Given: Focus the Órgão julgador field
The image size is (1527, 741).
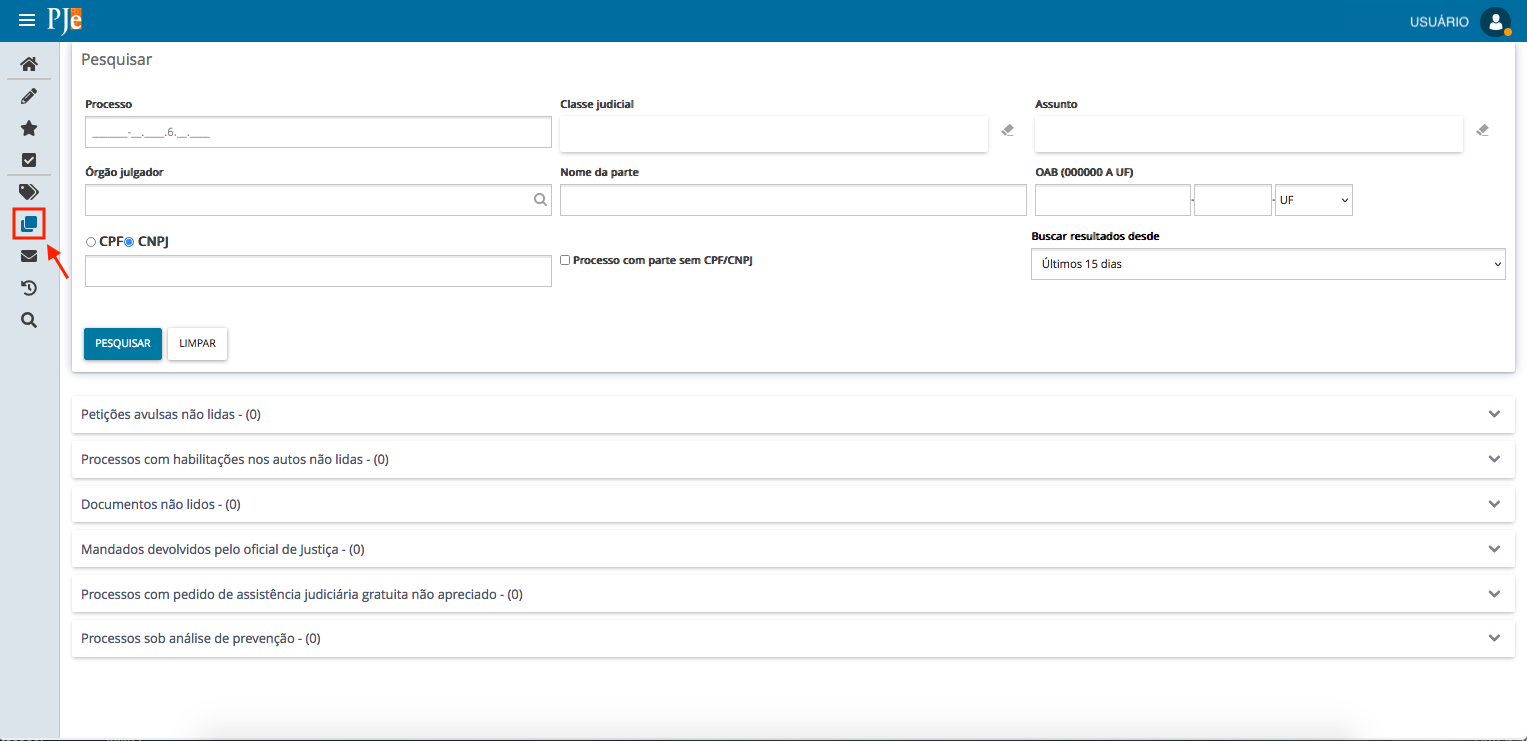Looking at the screenshot, I should [x=318, y=200].
